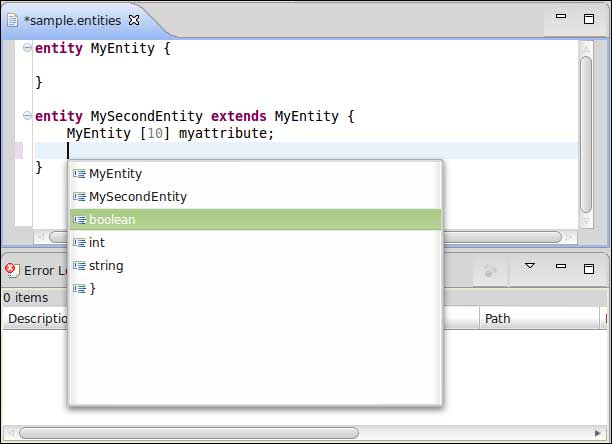Close the sample.entities editor tab
The height and width of the screenshot is (444, 612).
click(134, 20)
